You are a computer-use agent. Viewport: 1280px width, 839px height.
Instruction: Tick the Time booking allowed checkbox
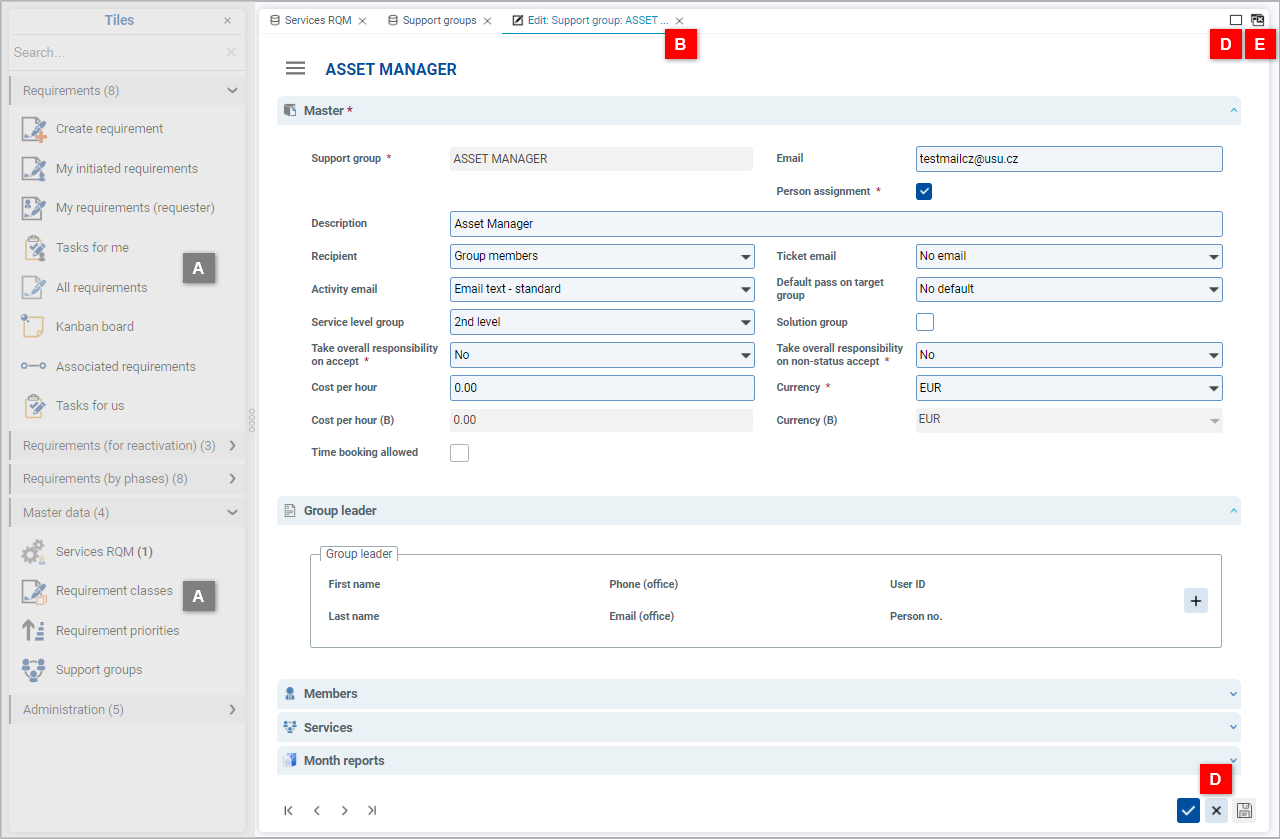click(x=459, y=453)
